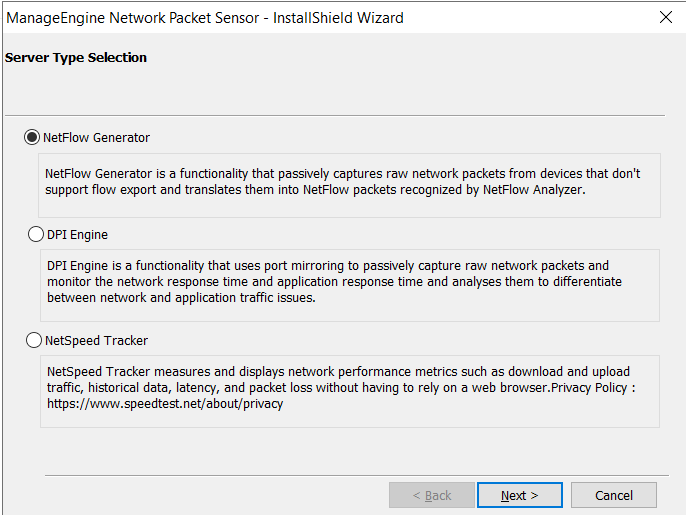Click the greyed-out Back button
Screen dimensions: 686x515
pyautogui.click(x=432, y=495)
